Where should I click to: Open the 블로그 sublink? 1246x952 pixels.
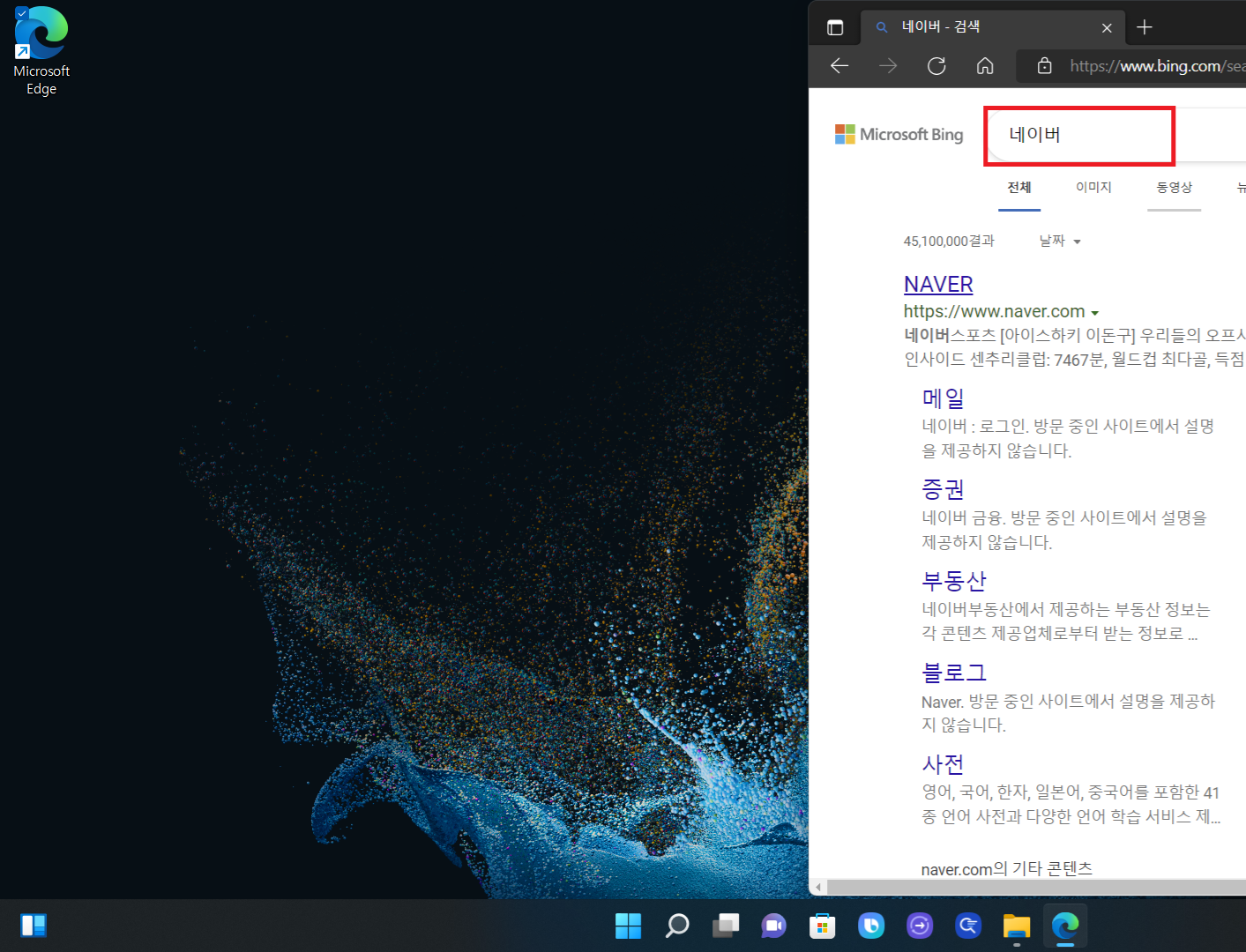(x=954, y=673)
